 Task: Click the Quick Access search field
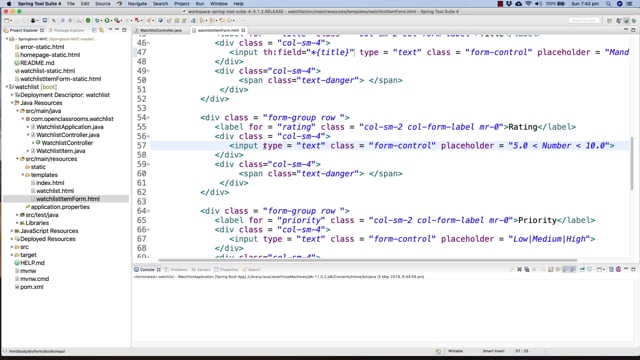(584, 20)
